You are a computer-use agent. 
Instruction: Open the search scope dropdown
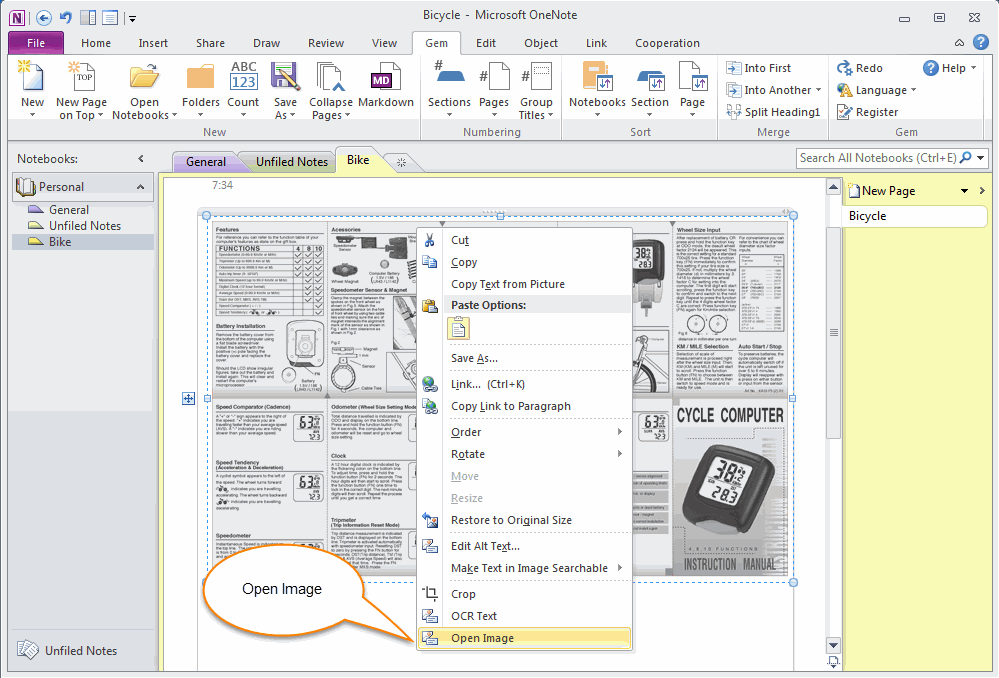[981, 157]
